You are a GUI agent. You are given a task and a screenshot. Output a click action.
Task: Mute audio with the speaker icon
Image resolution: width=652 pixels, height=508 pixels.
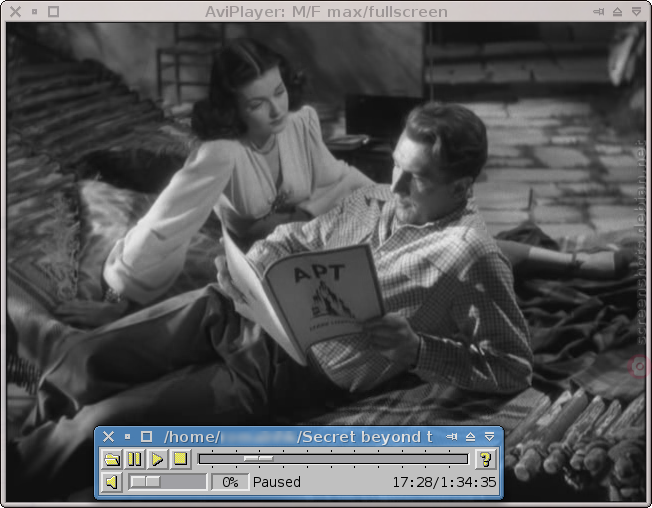[x=111, y=482]
